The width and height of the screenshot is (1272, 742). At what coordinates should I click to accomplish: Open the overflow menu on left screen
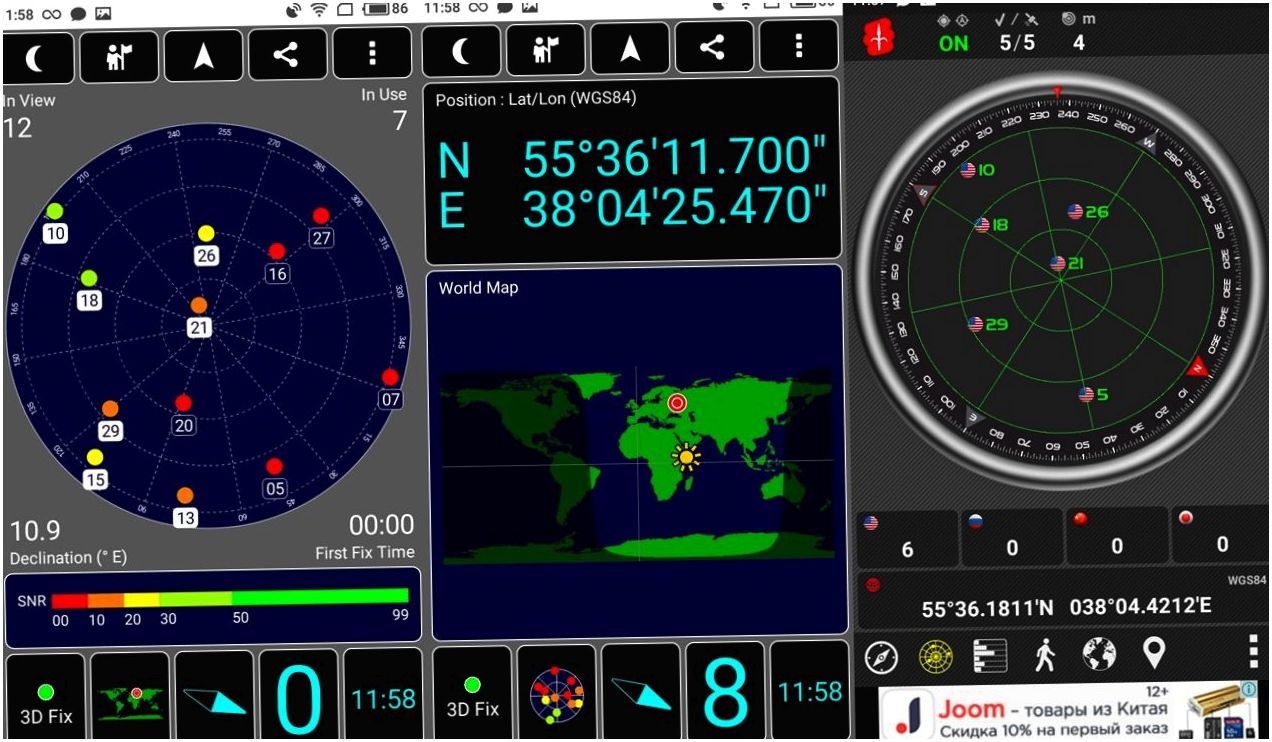point(372,52)
